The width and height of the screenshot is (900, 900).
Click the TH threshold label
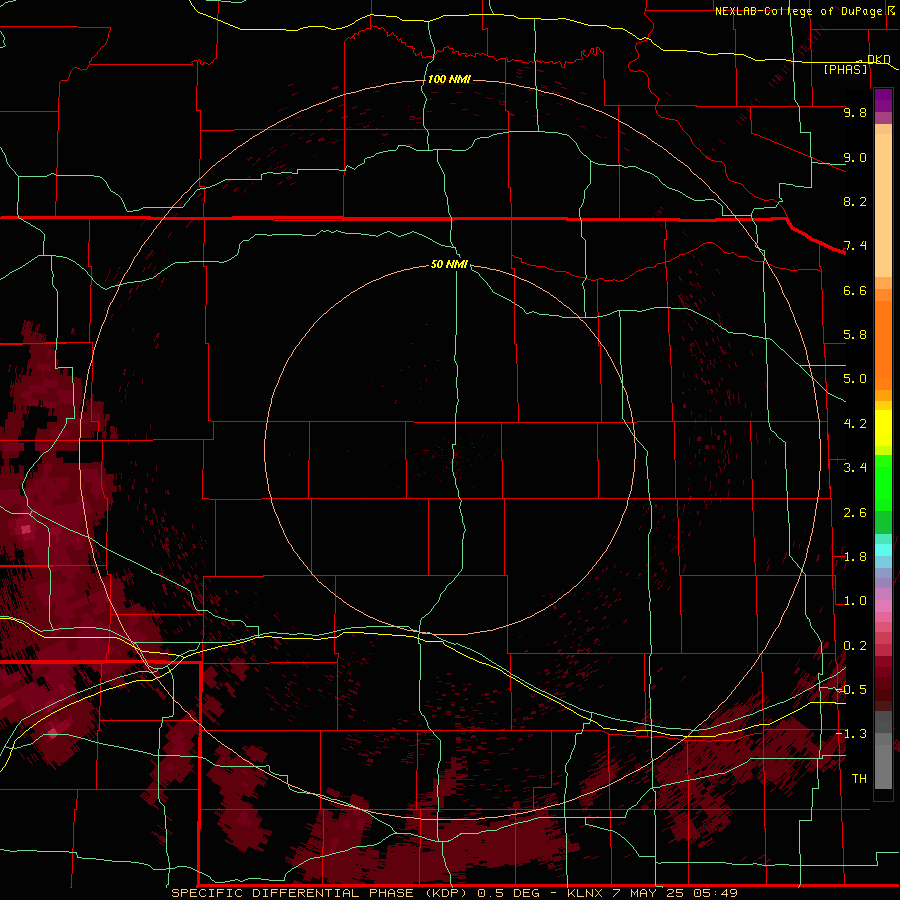859,779
